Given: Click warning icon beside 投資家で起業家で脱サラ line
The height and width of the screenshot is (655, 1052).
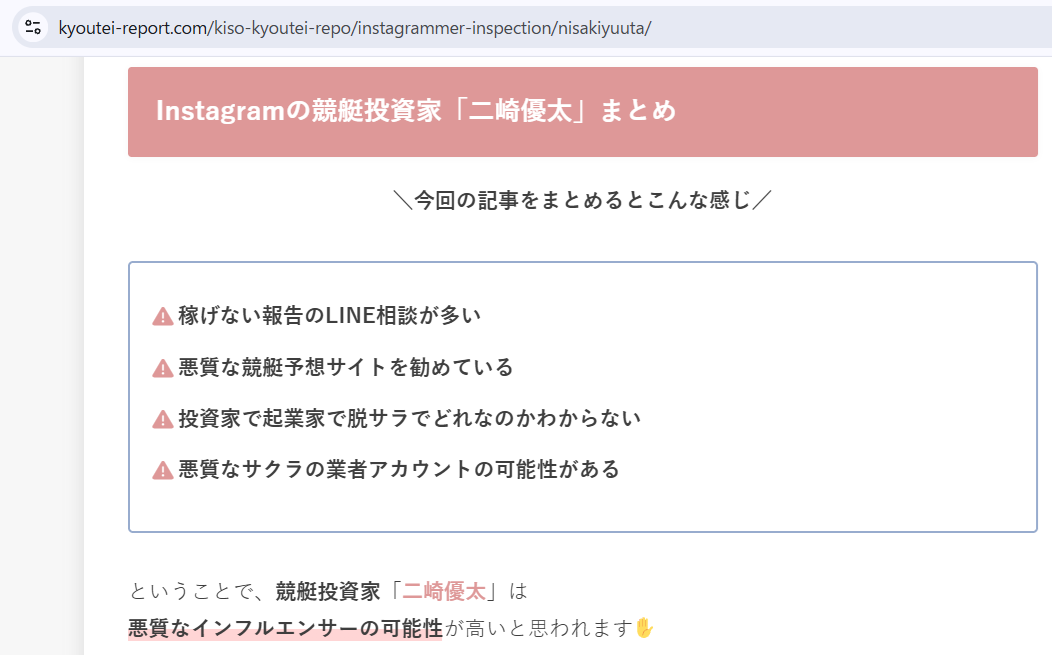Looking at the screenshot, I should point(163,419).
